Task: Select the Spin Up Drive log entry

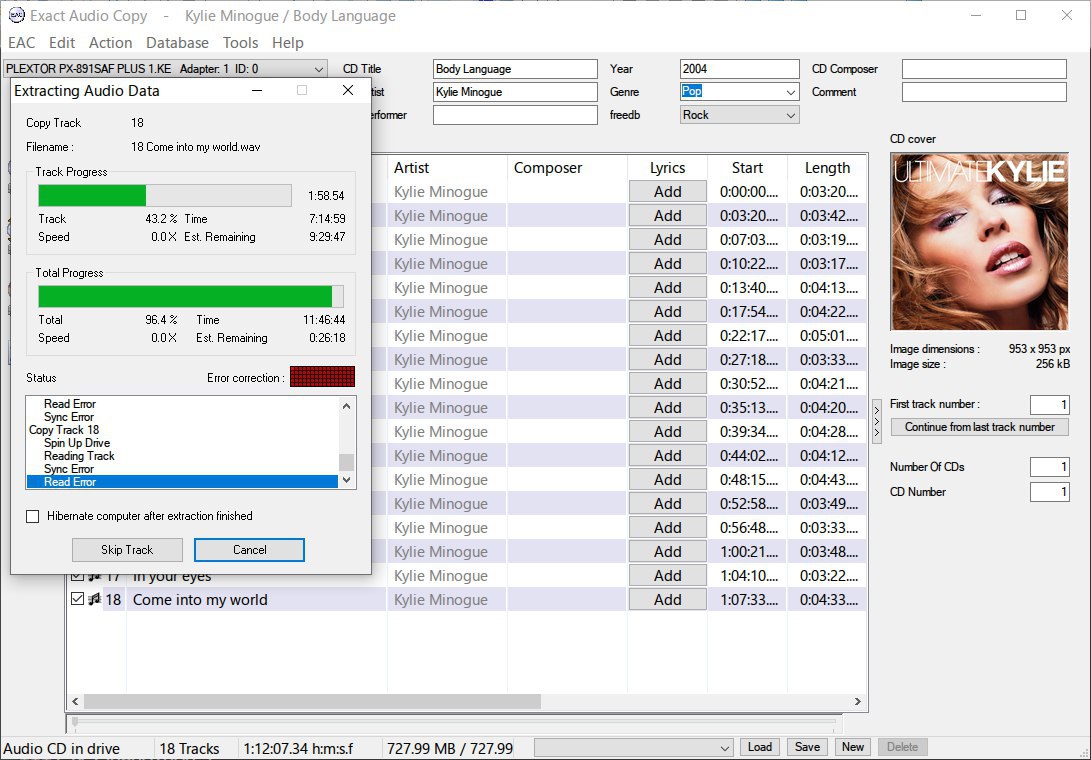Action: pyautogui.click(x=77, y=443)
